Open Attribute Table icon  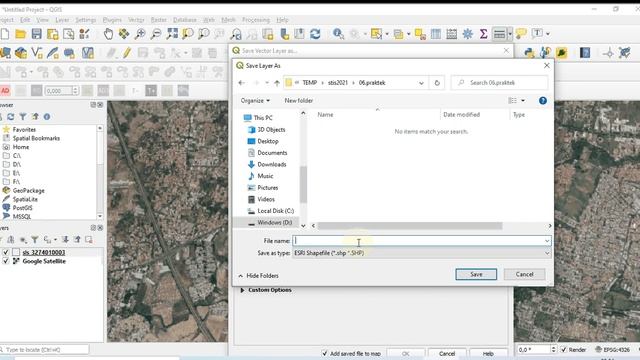click(x=436, y=34)
